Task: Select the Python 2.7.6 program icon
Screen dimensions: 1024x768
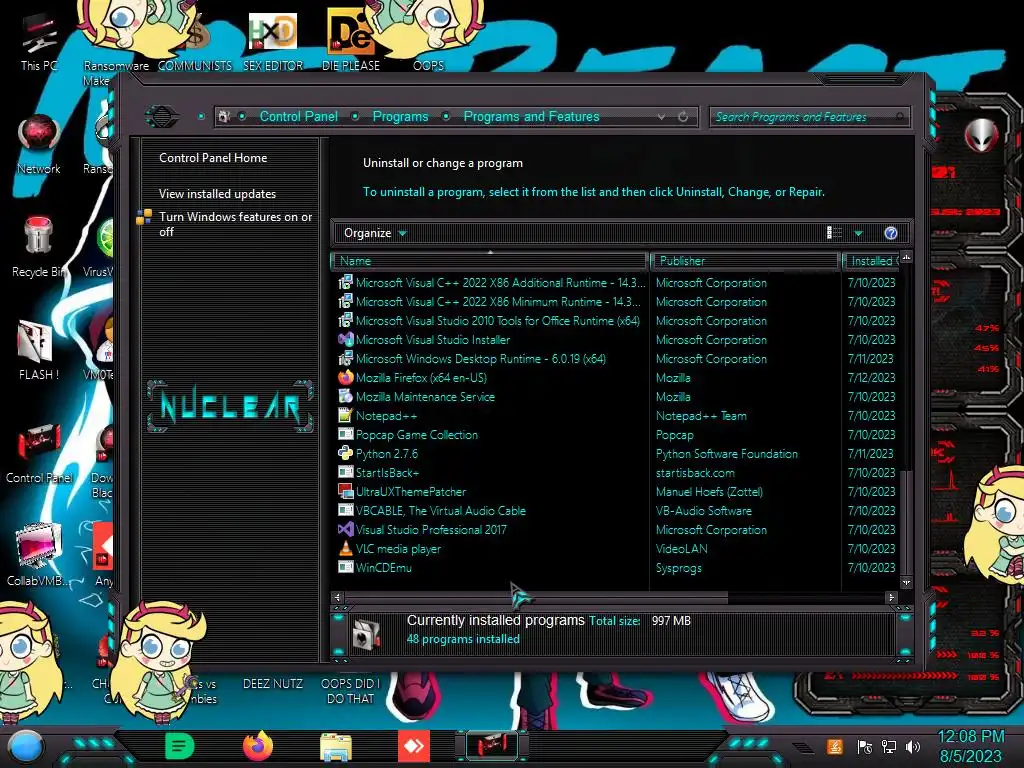Action: click(345, 453)
